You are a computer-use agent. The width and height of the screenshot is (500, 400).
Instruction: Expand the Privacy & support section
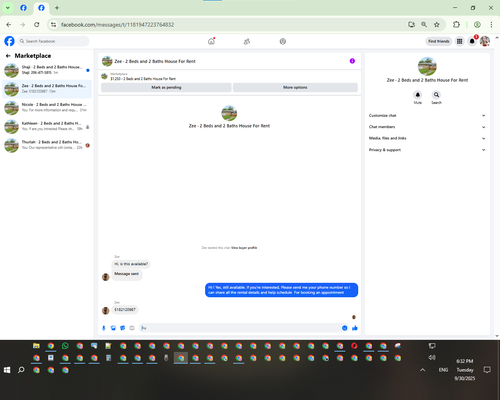(x=427, y=150)
